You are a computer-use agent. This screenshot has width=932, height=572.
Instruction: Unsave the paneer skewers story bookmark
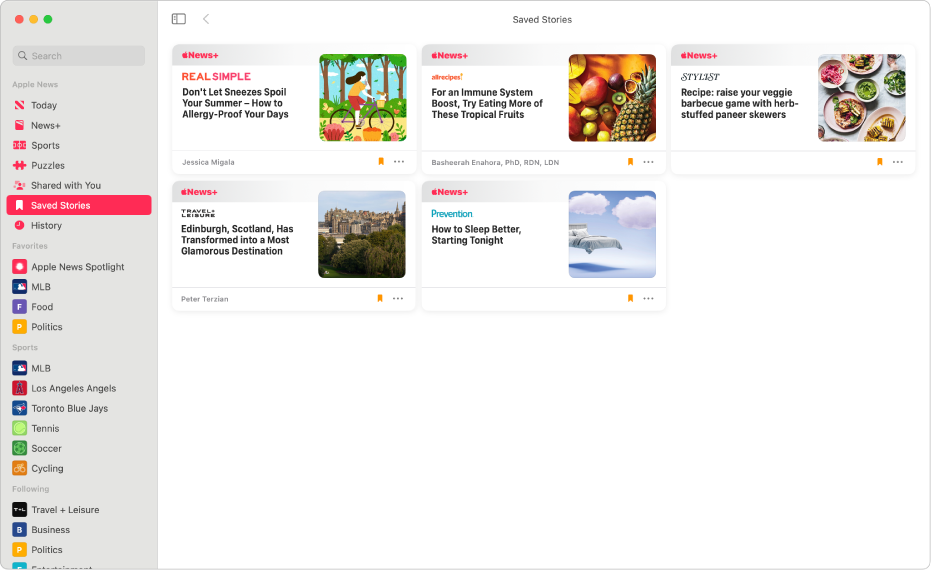(x=880, y=162)
